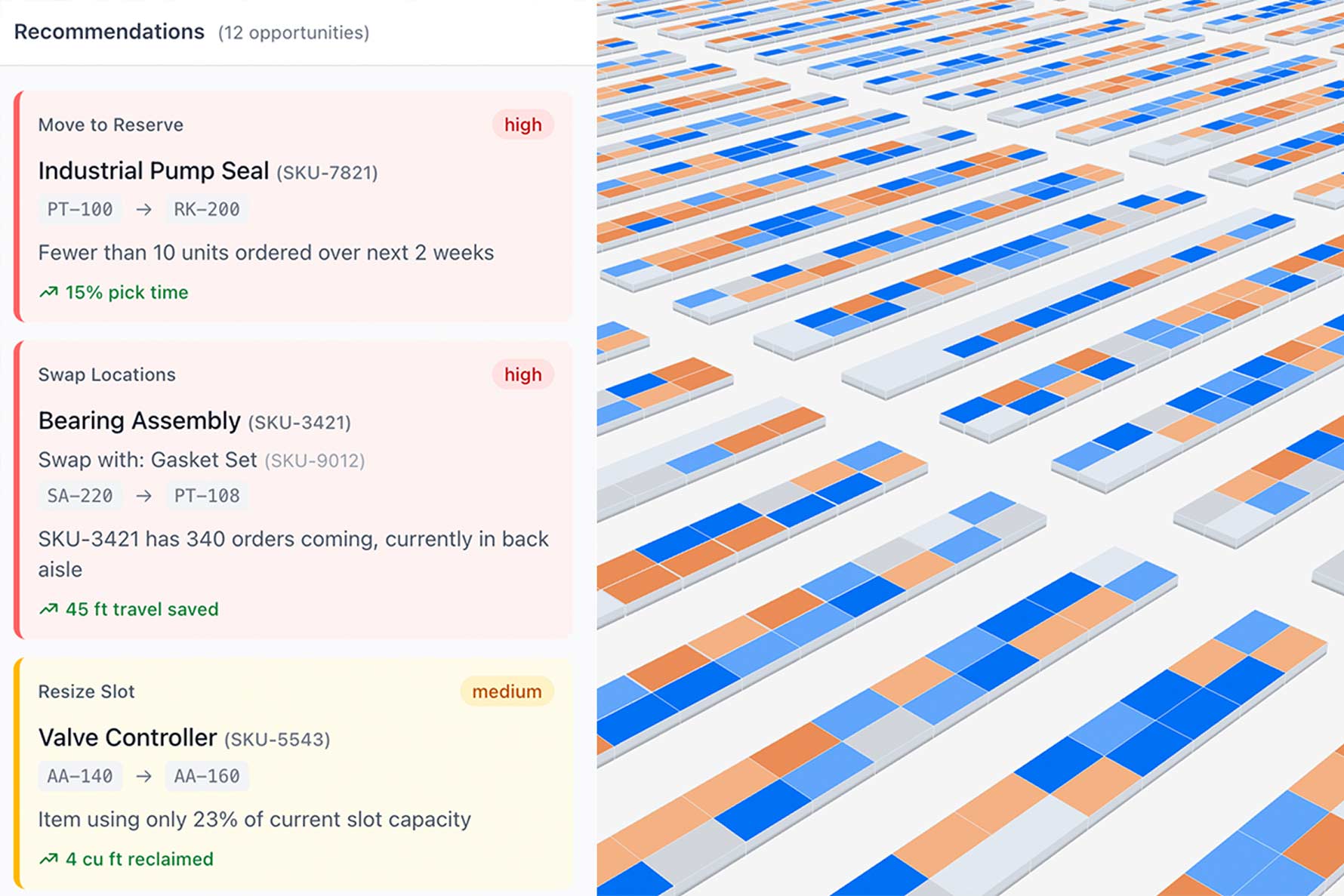The height and width of the screenshot is (896, 1344).
Task: Select the PT-100 source location chip
Action: (x=80, y=209)
